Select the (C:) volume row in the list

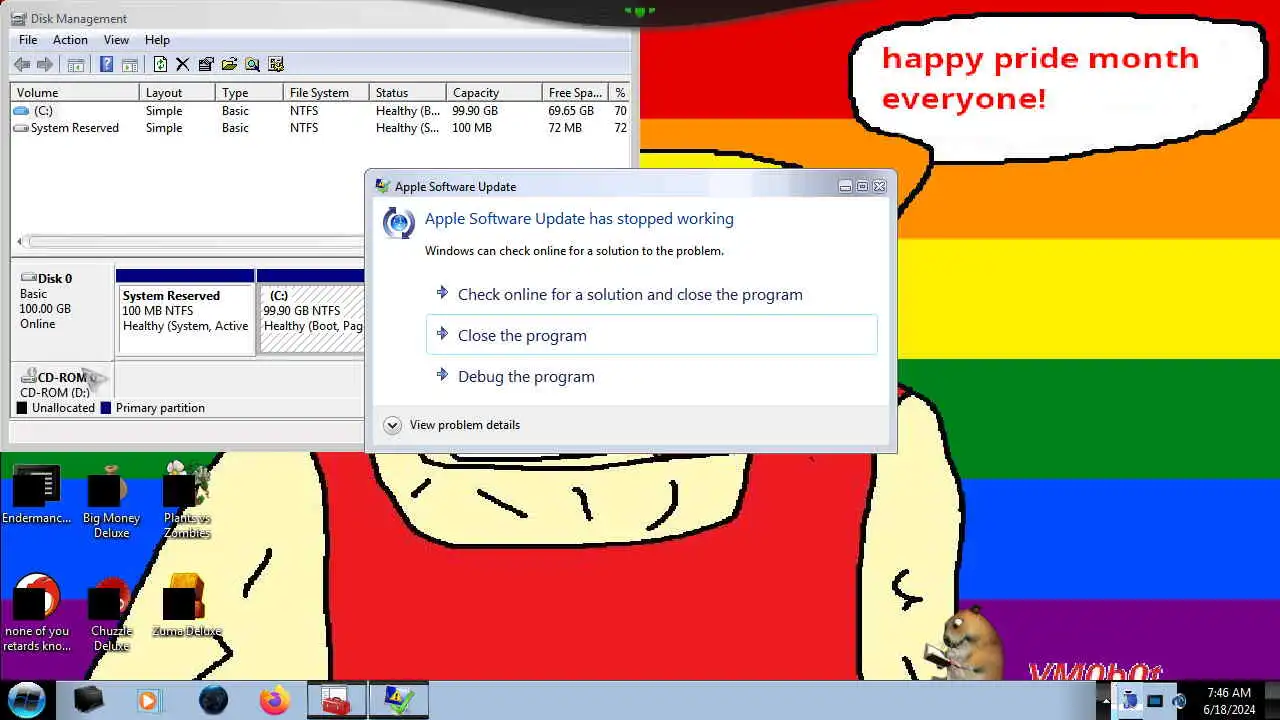[320, 111]
